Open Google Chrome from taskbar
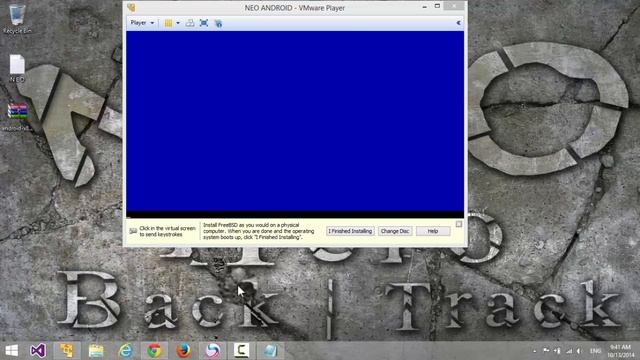 (154, 351)
